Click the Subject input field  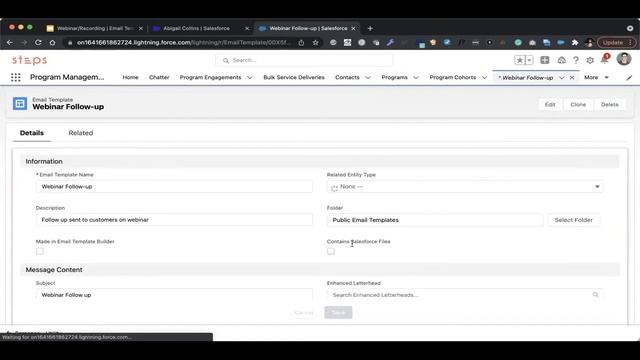[174, 295]
